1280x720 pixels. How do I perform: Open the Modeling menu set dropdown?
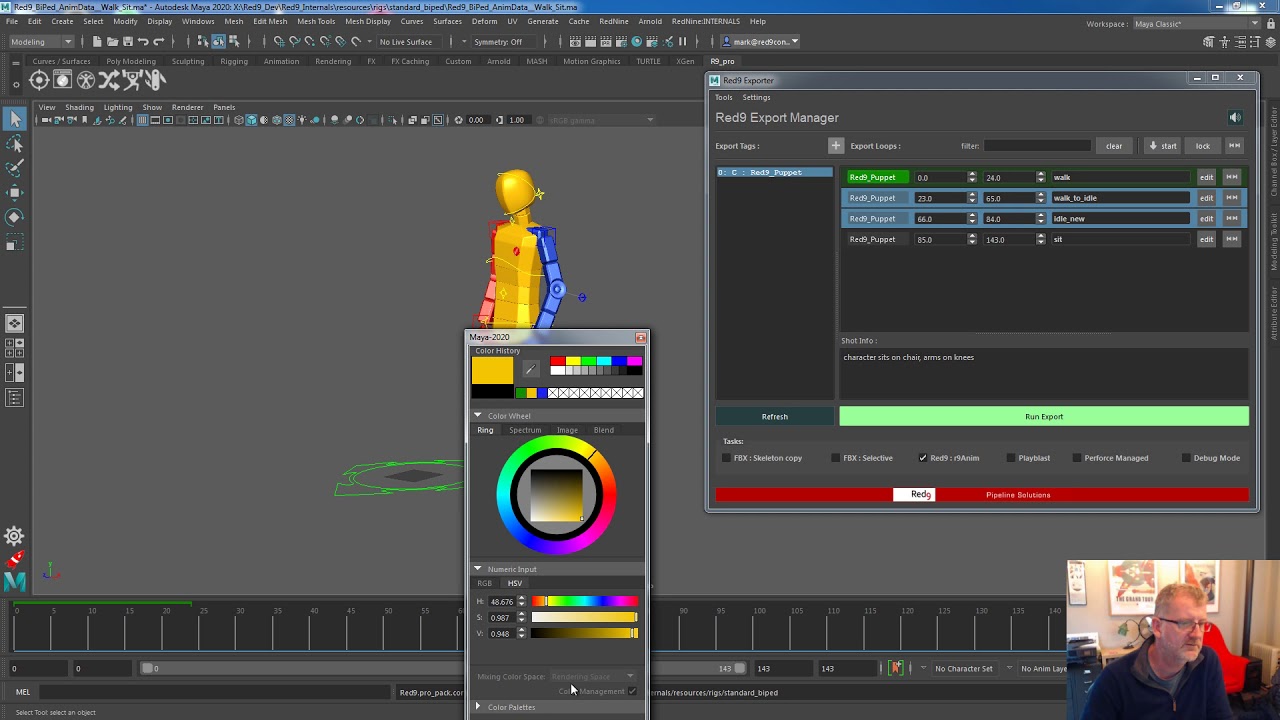tap(41, 42)
